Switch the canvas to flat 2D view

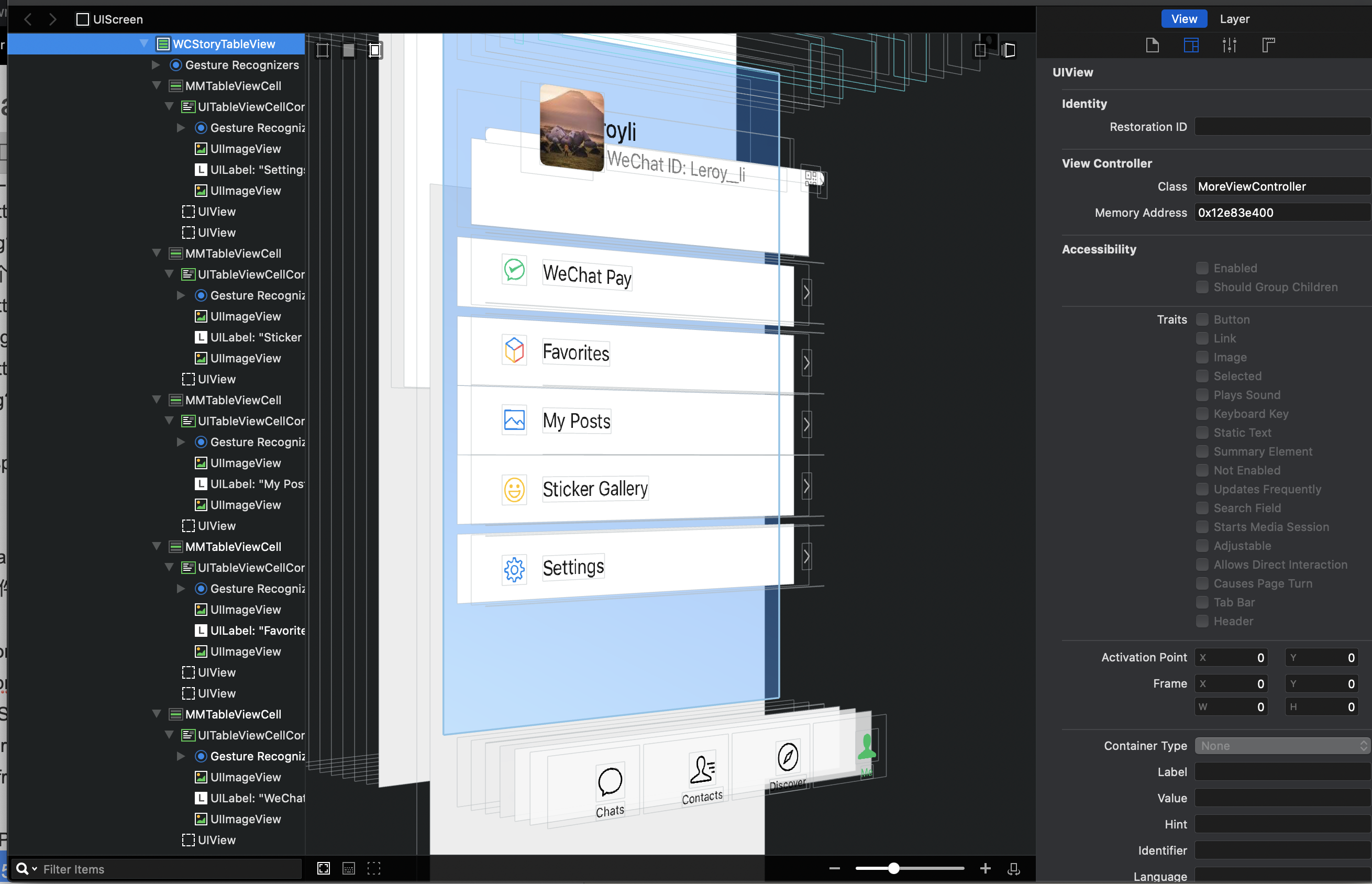tap(980, 50)
